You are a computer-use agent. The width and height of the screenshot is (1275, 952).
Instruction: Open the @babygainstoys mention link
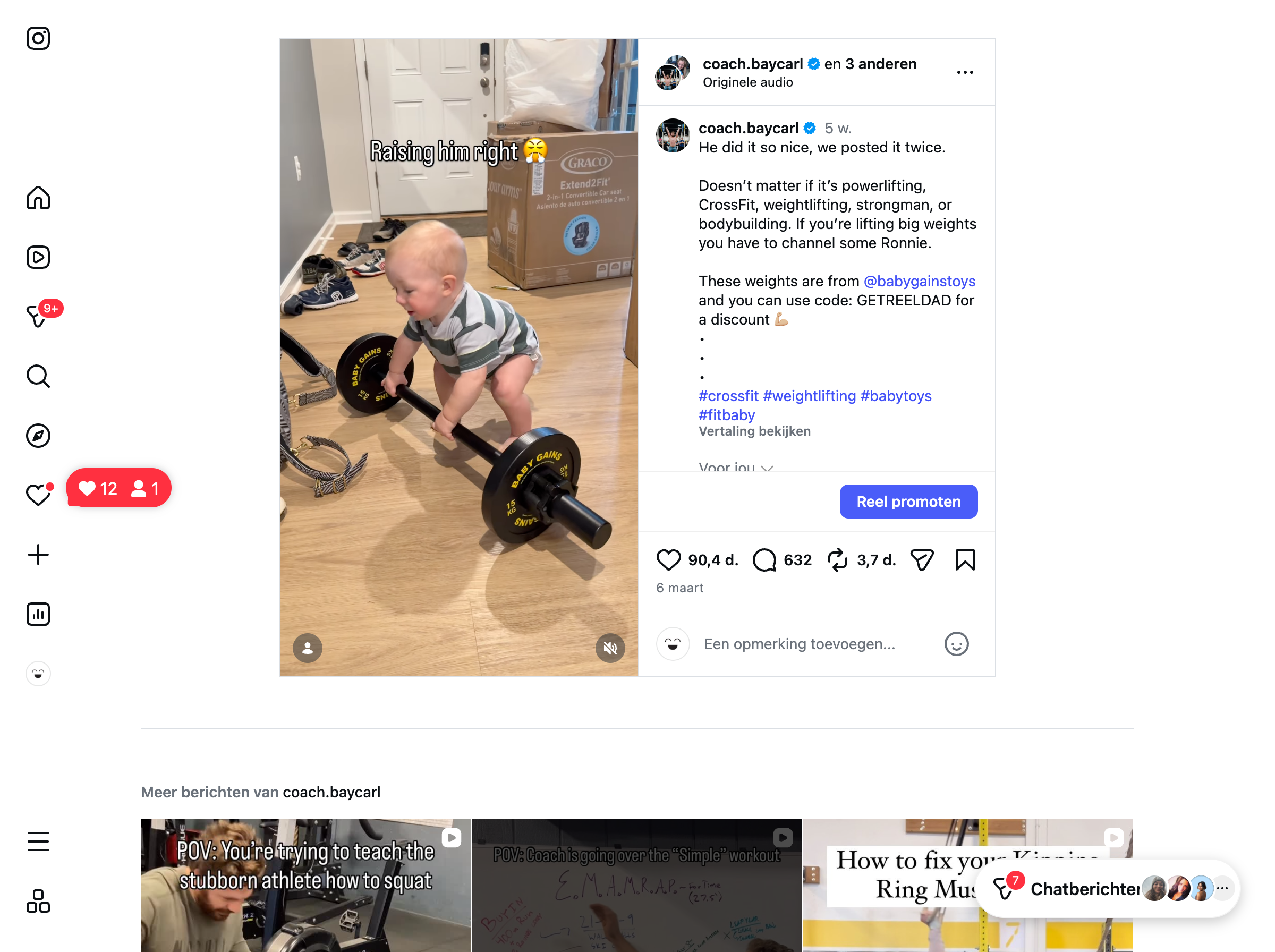coord(919,281)
